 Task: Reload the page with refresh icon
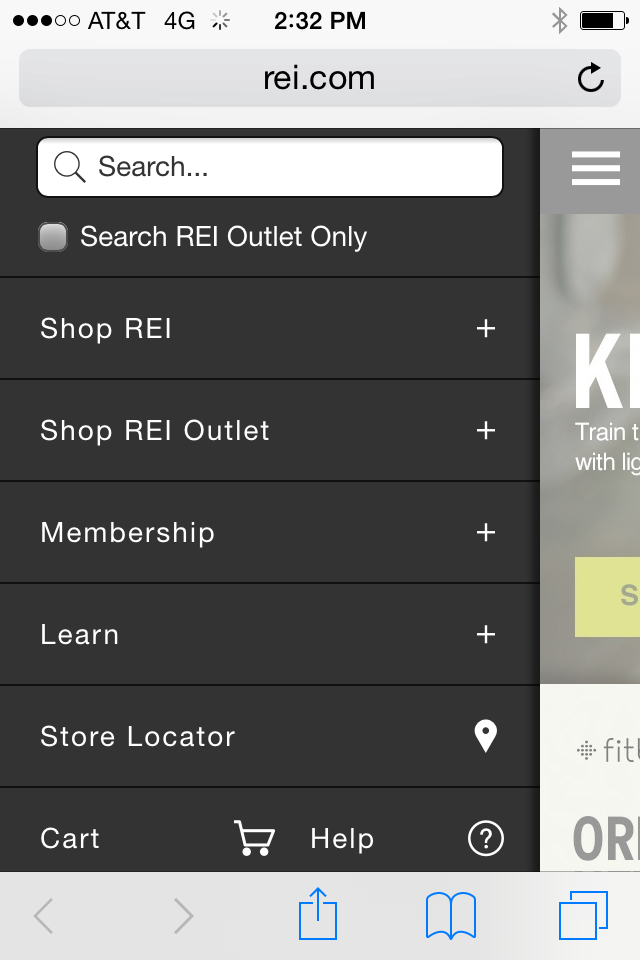click(590, 78)
